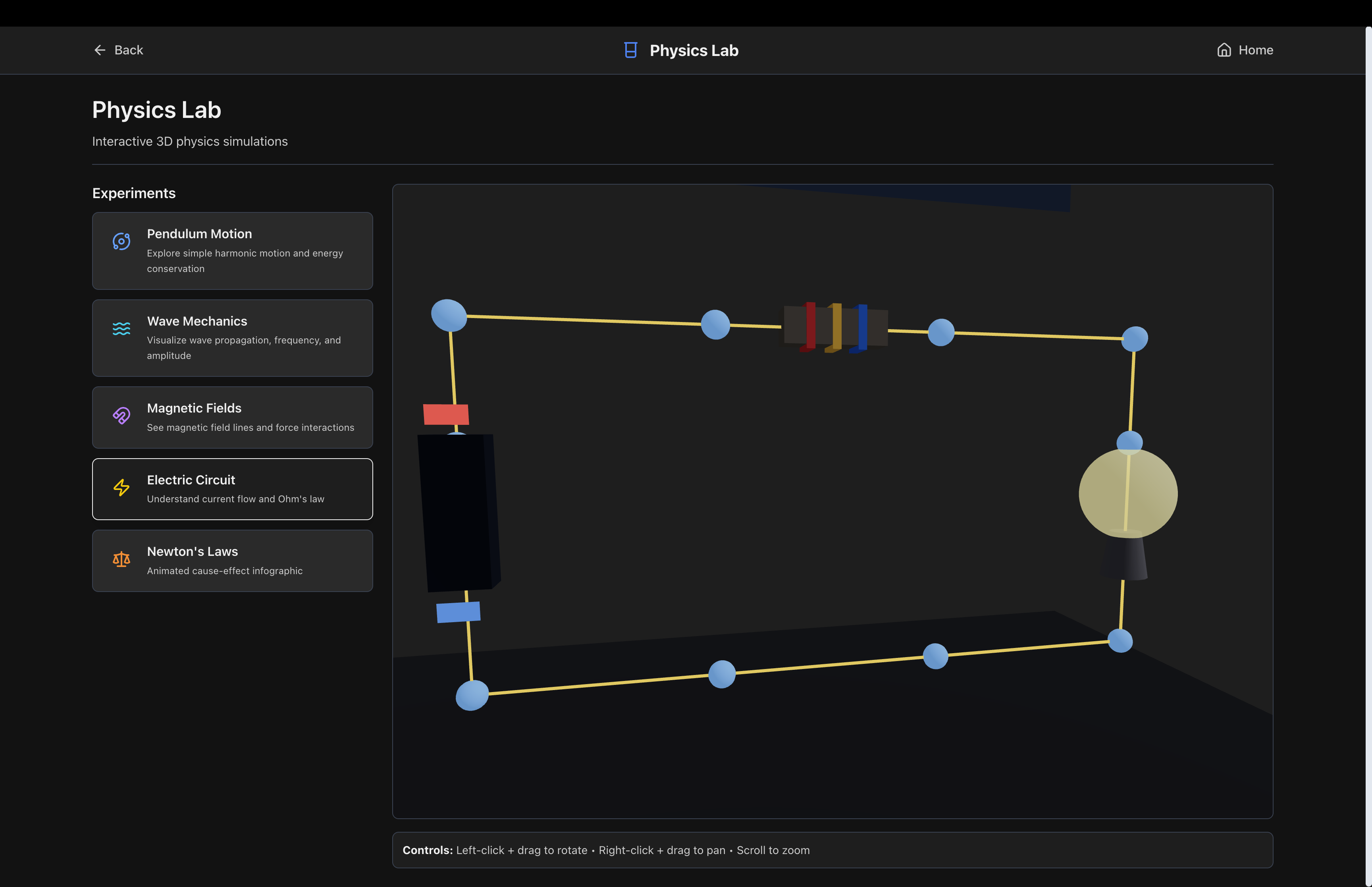Click the Home house icon
This screenshot has height=887, width=1372.
coord(1224,50)
